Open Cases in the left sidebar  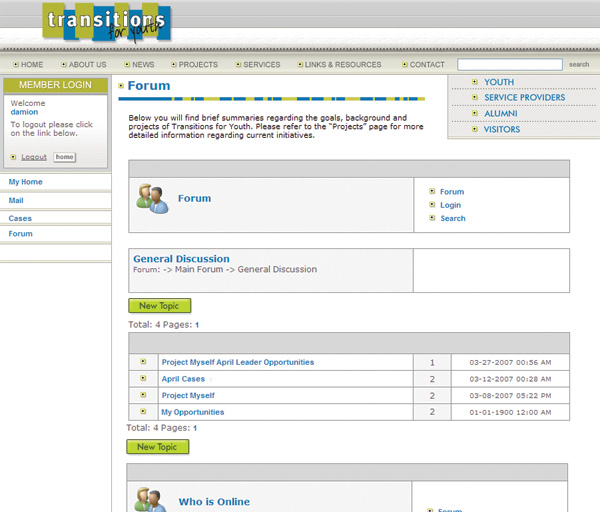20,218
